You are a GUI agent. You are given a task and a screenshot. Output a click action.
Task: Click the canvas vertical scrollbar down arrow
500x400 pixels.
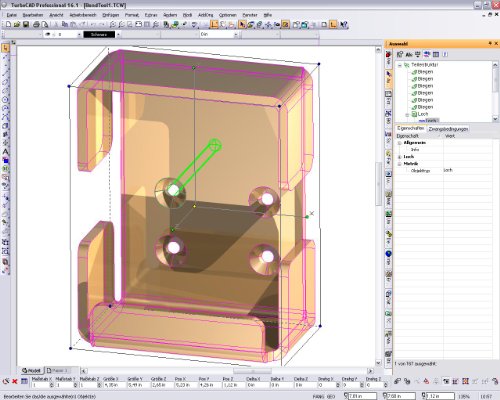tap(378, 363)
